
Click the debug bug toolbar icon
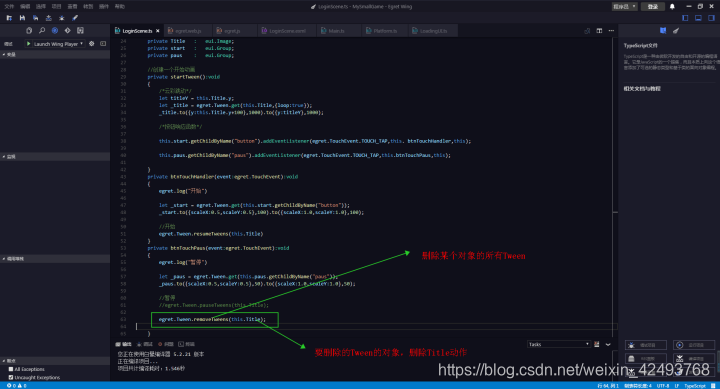coord(62,18)
